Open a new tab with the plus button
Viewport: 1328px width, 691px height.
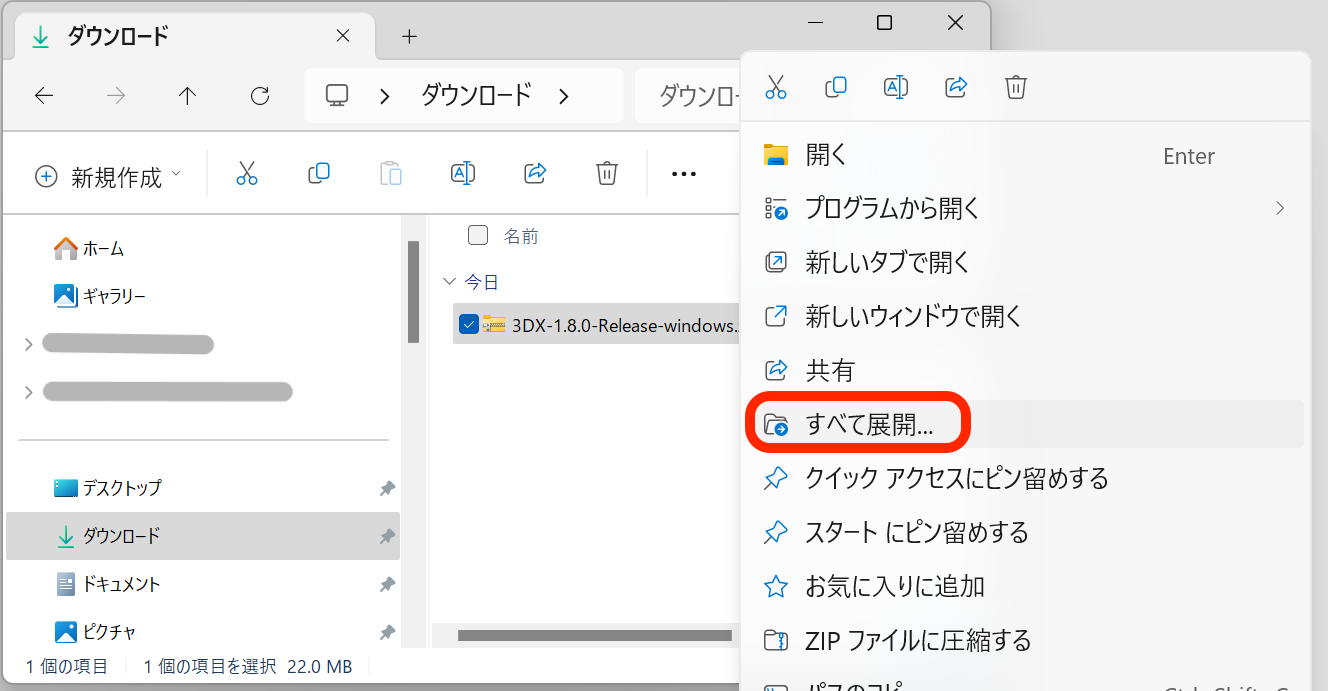click(x=408, y=36)
